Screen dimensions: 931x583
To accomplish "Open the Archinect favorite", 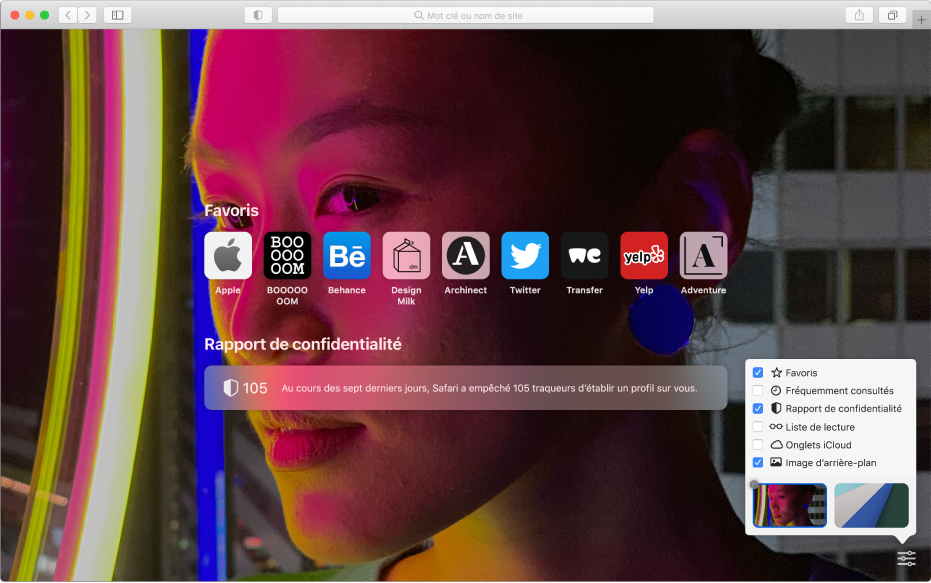I will pos(465,256).
